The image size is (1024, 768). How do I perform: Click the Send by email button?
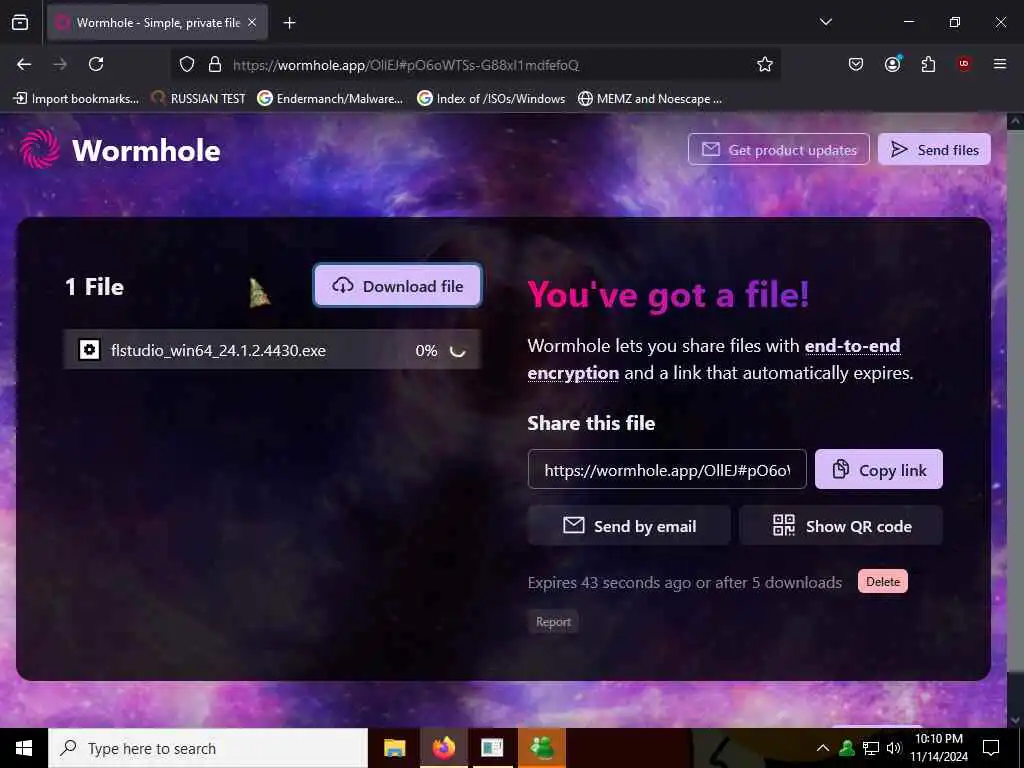[x=629, y=526]
